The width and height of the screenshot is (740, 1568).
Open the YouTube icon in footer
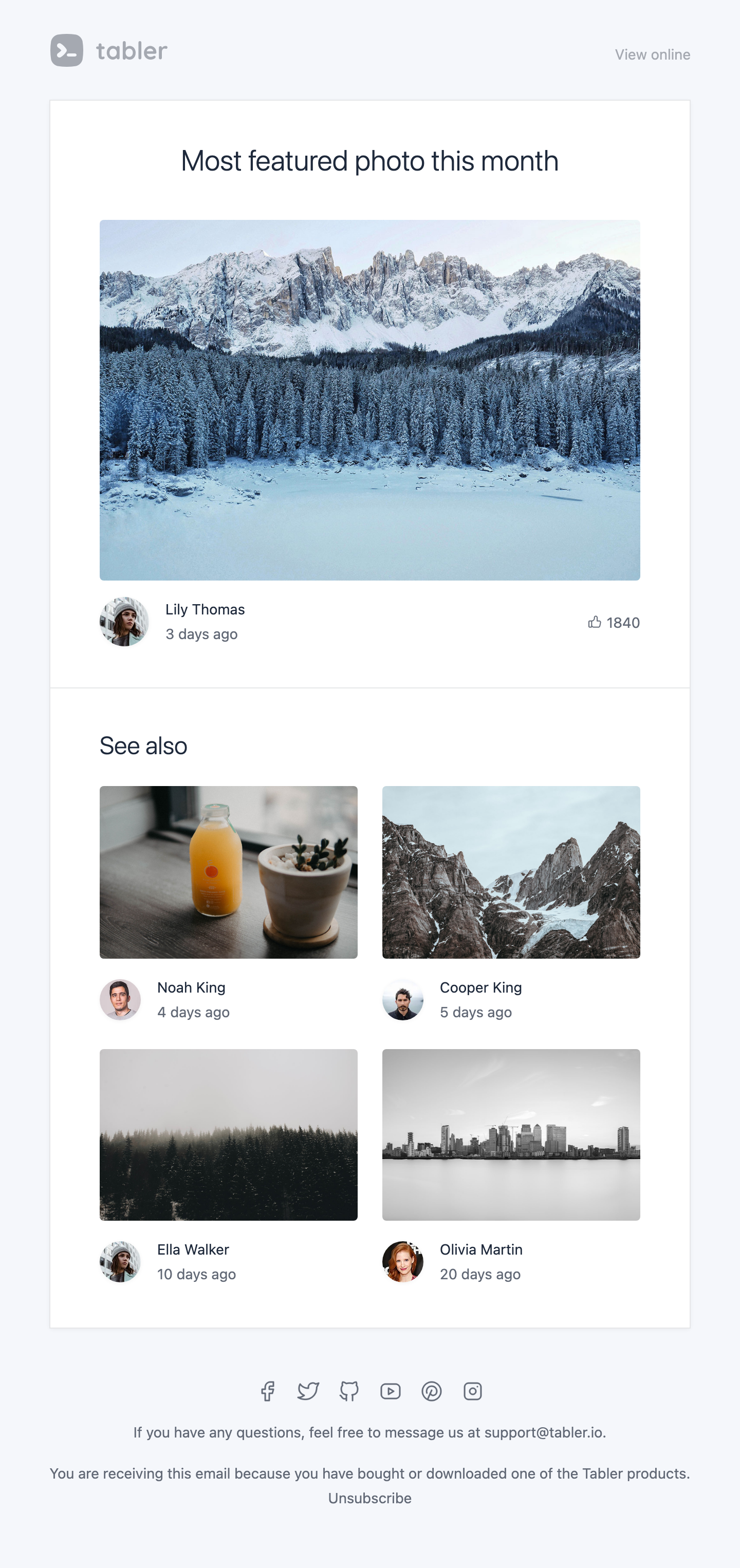coord(391,1391)
